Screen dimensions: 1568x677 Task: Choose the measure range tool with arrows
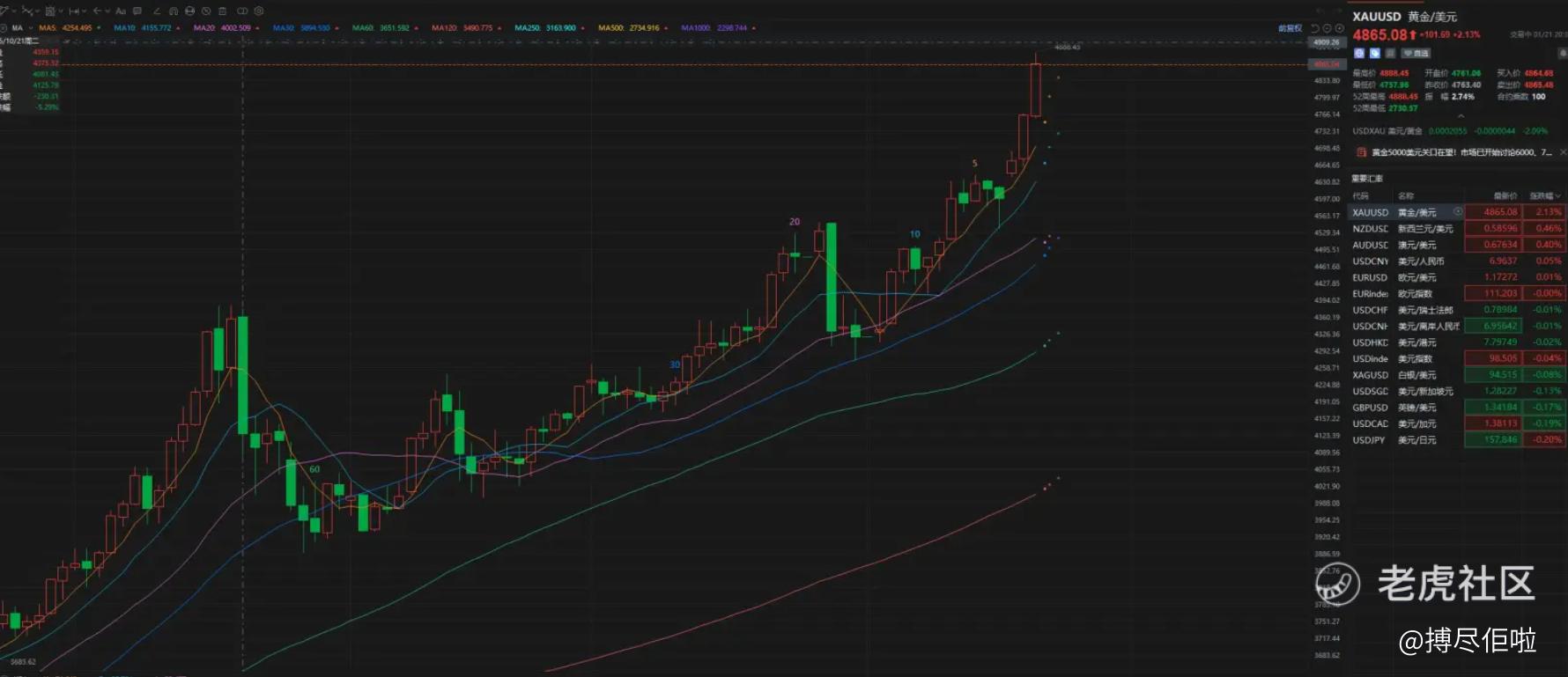click(x=74, y=11)
